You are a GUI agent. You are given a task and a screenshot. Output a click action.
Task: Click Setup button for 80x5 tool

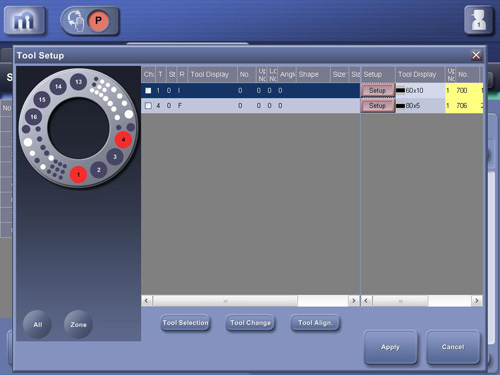point(377,106)
